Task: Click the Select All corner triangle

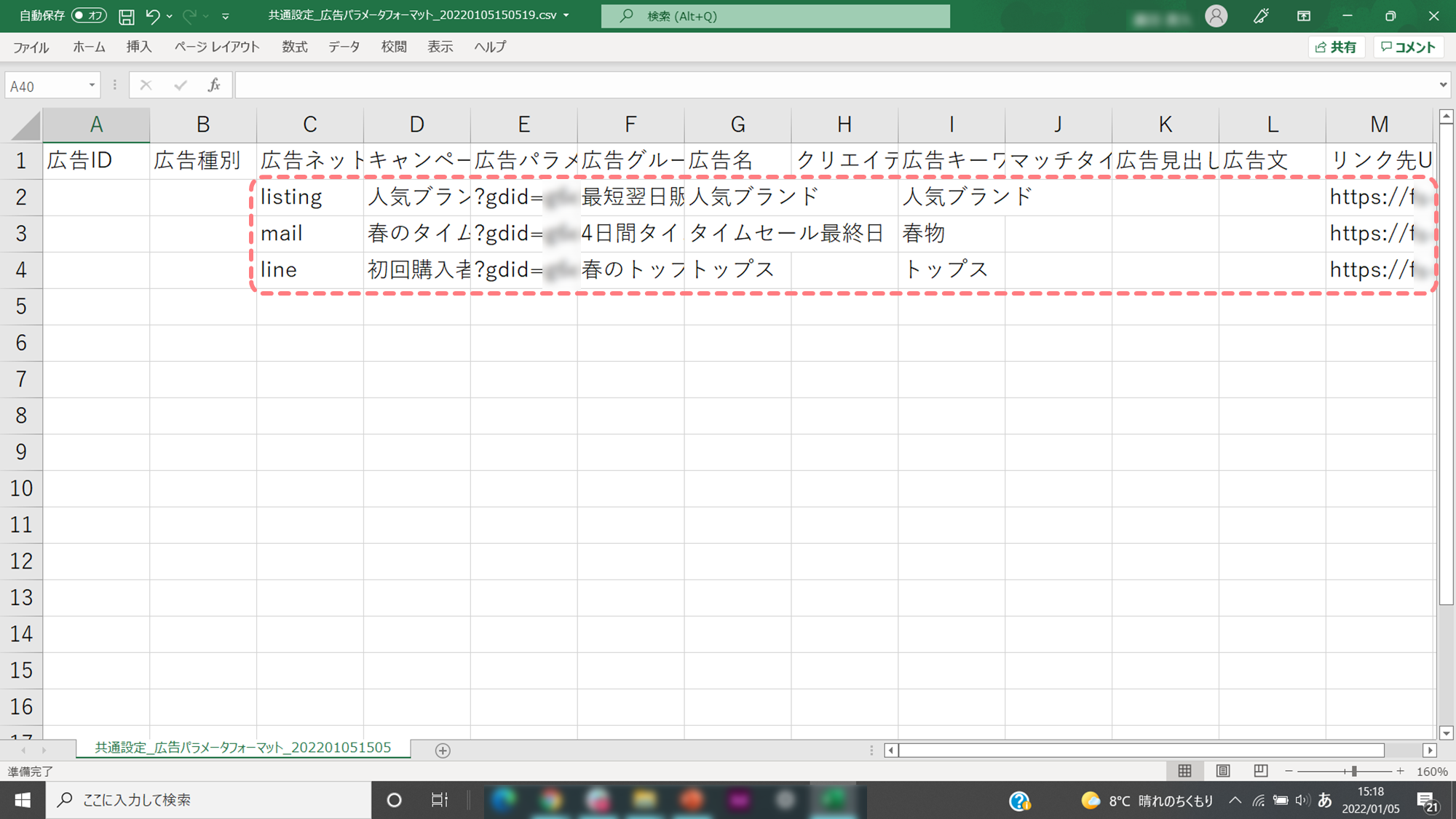Action: (x=26, y=127)
